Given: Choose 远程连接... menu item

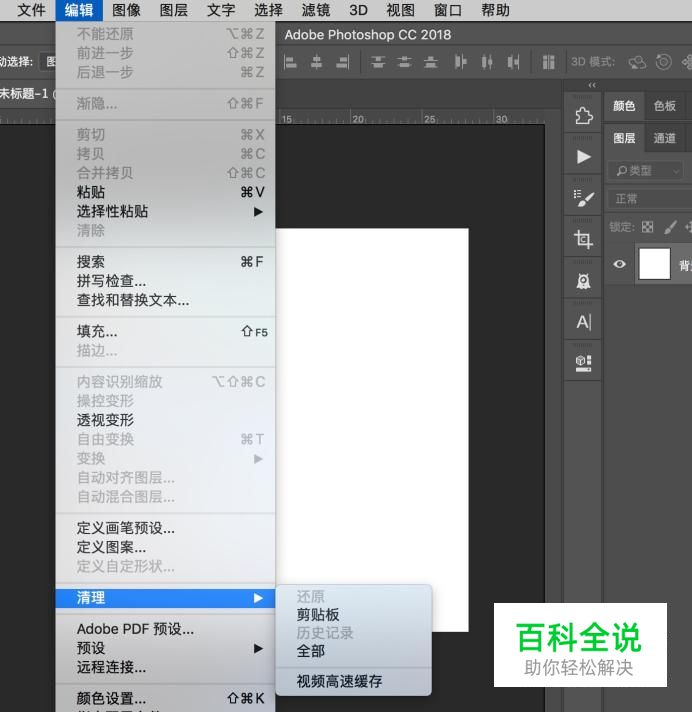Looking at the screenshot, I should [166, 667].
